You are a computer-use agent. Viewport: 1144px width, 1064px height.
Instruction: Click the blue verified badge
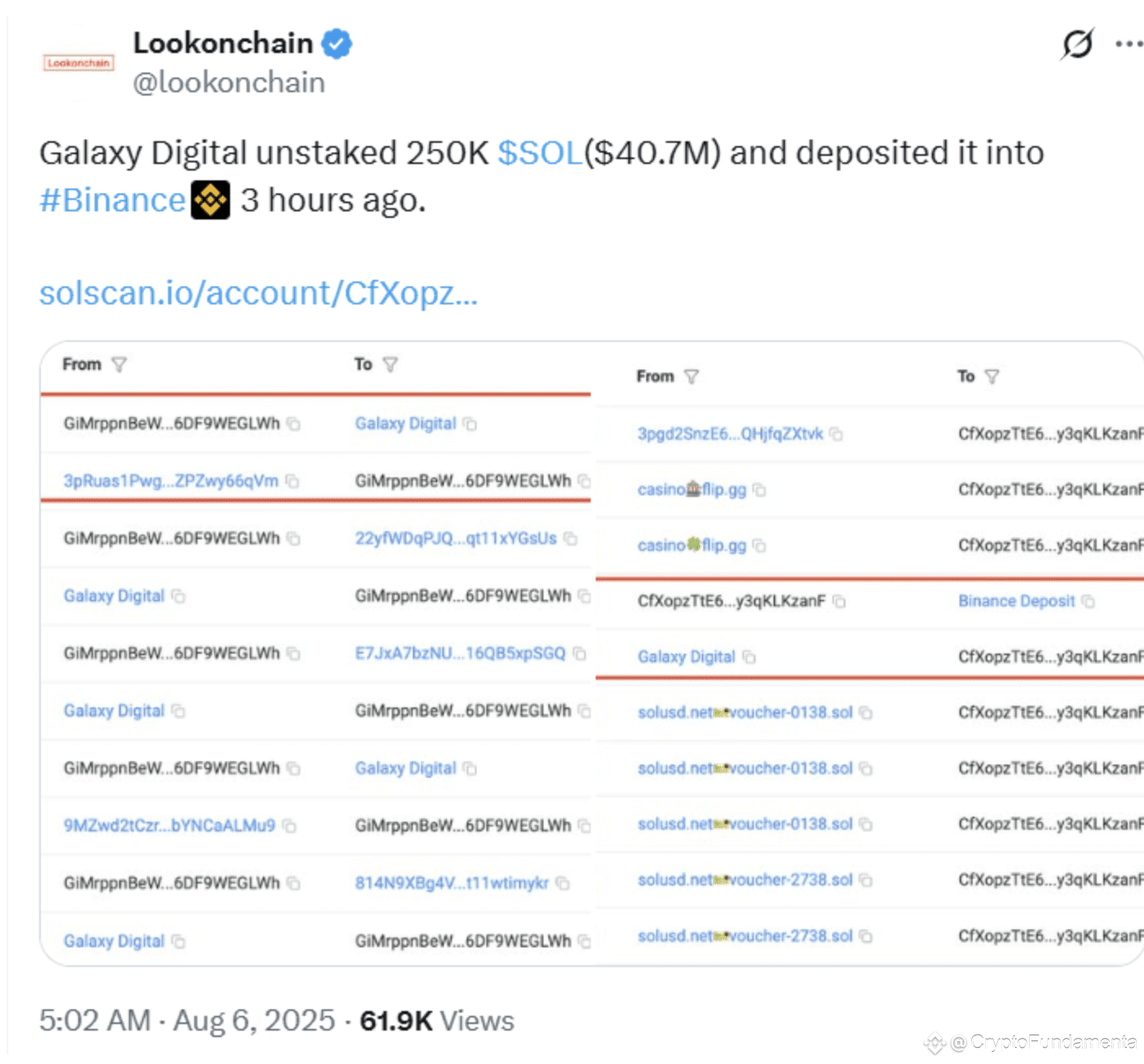click(x=337, y=43)
